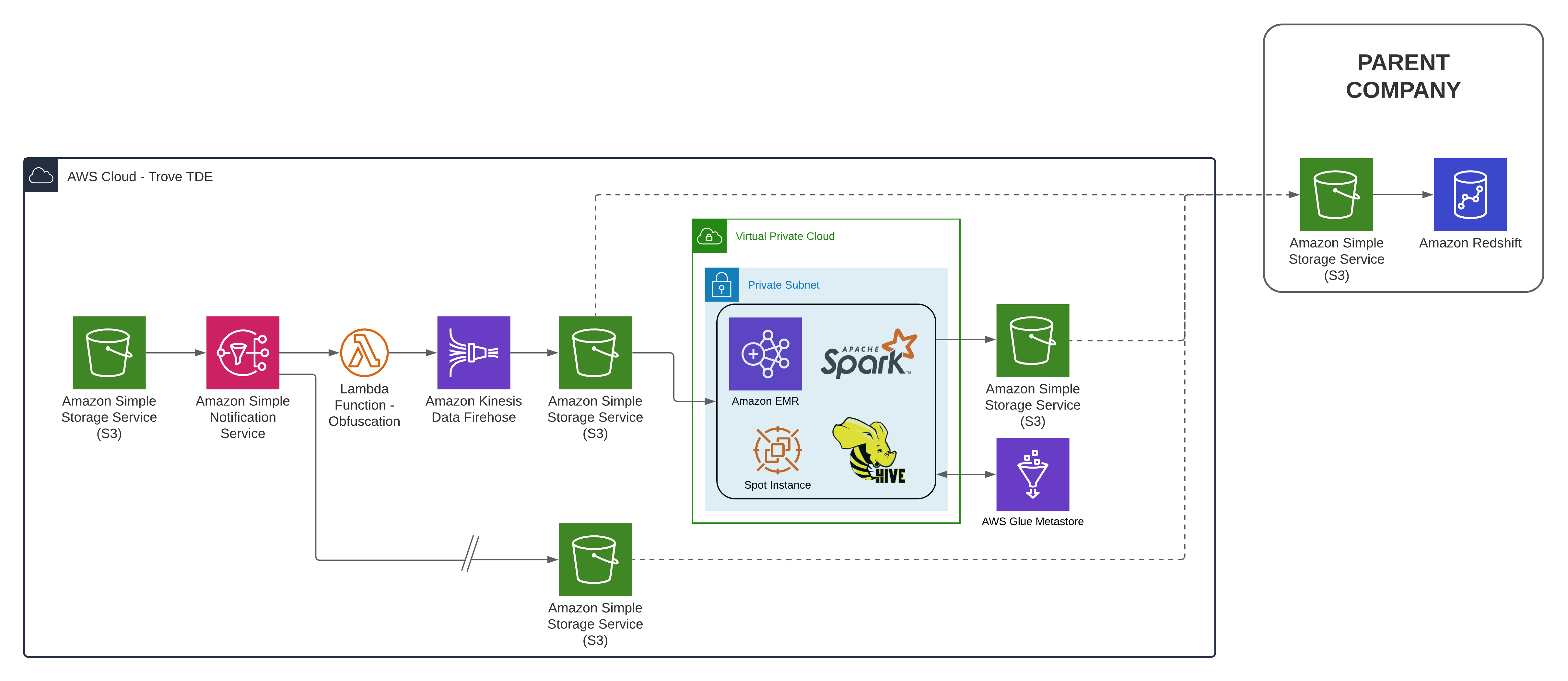Click the 'Virtual Private Cloud' label
This screenshot has width=1568, height=681.
click(785, 236)
